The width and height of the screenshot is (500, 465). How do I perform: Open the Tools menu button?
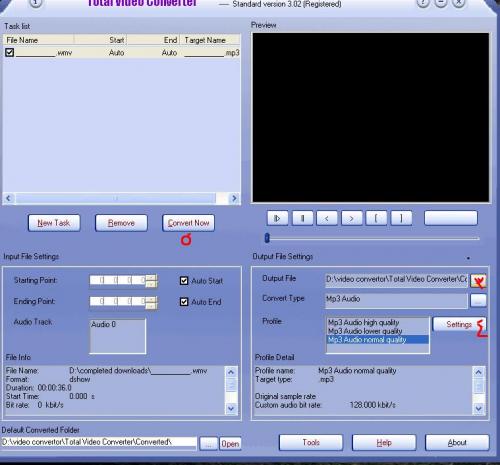point(311,442)
